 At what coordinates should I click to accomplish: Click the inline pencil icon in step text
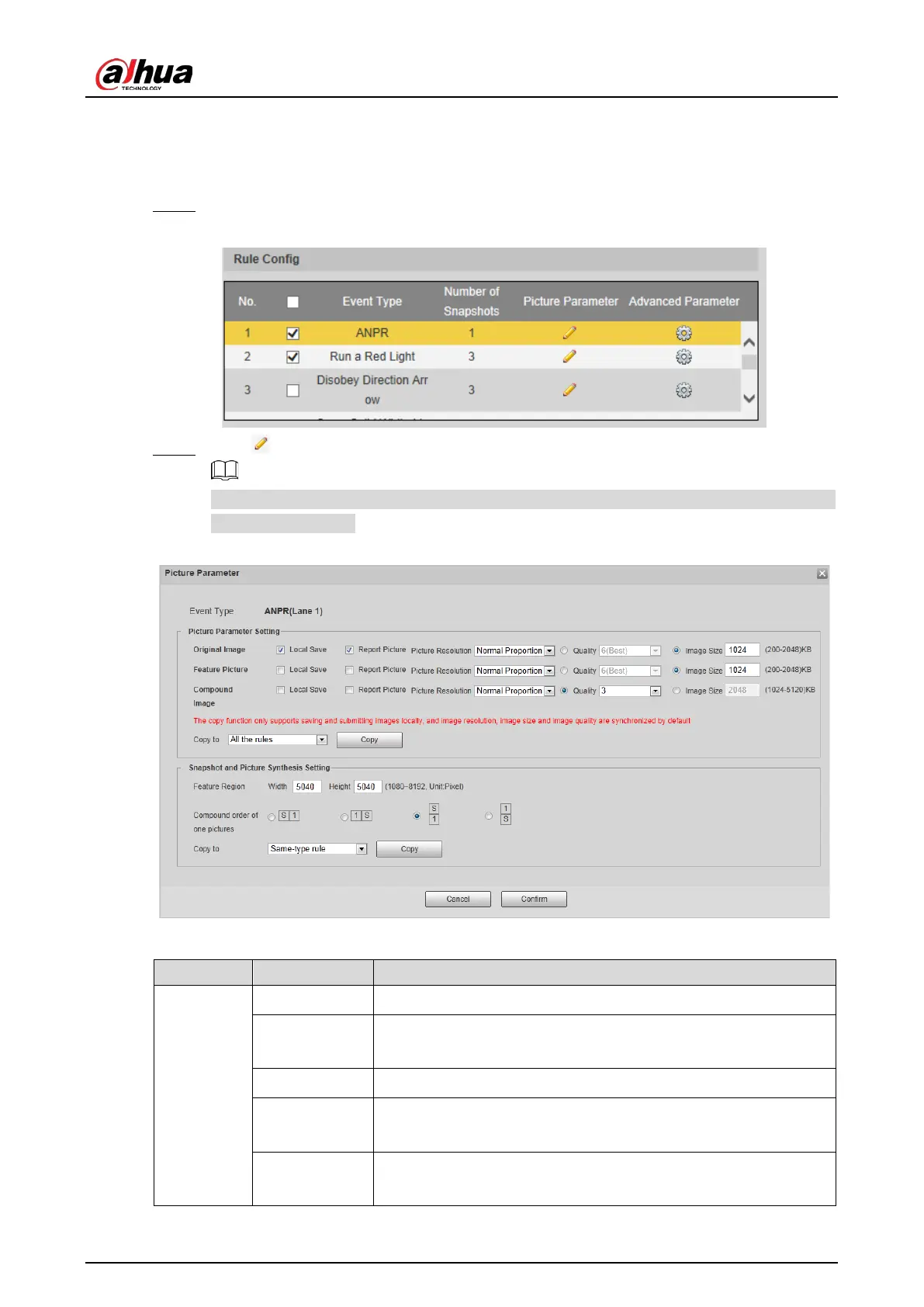tap(261, 444)
